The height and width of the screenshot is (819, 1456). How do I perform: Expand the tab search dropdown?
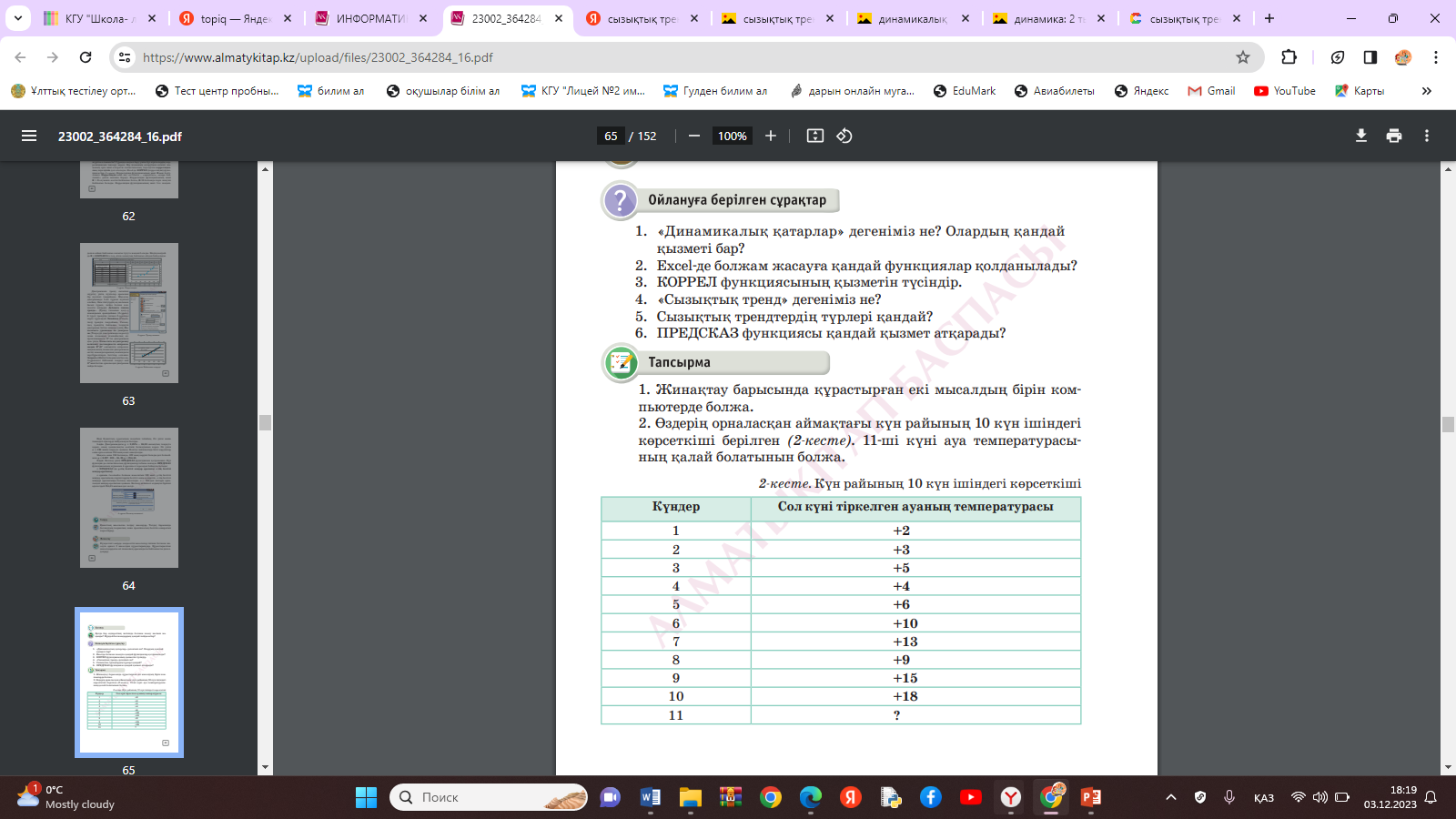[x=17, y=18]
